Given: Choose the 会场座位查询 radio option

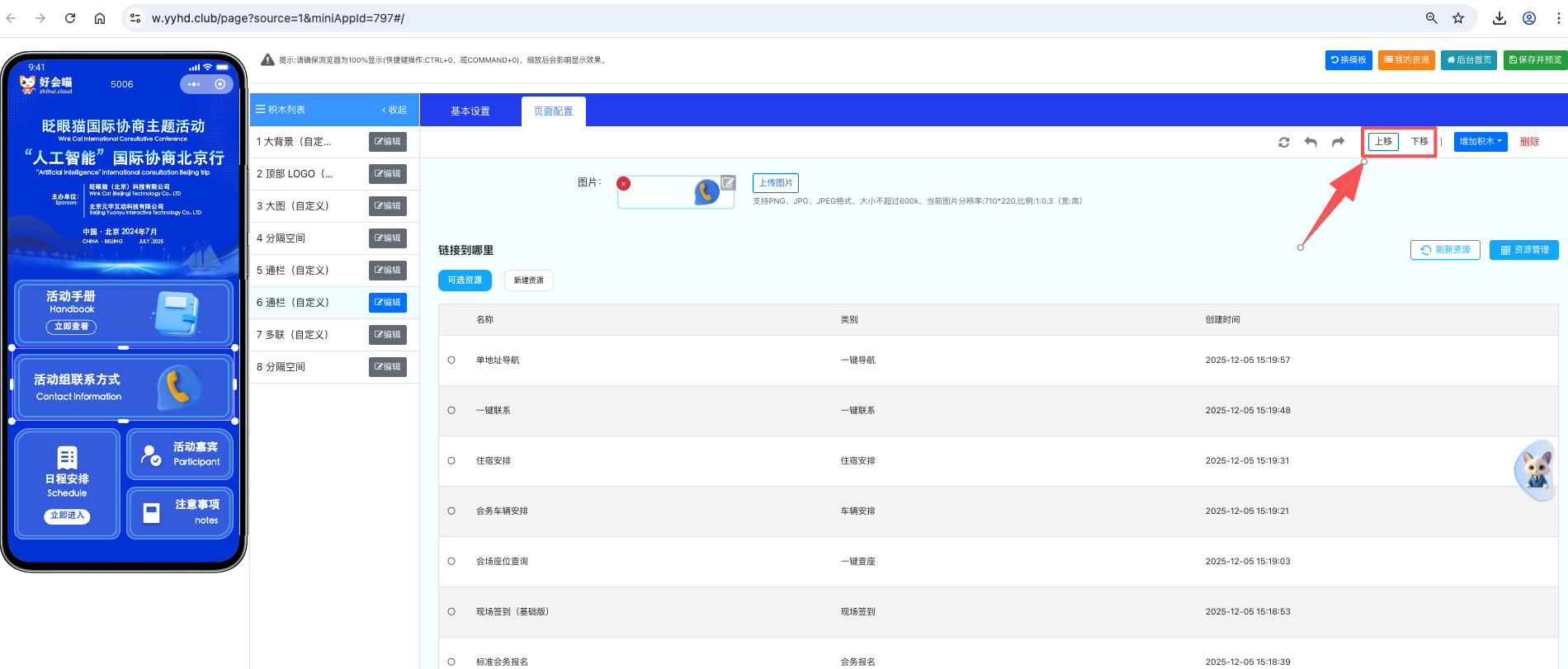Looking at the screenshot, I should [451, 562].
